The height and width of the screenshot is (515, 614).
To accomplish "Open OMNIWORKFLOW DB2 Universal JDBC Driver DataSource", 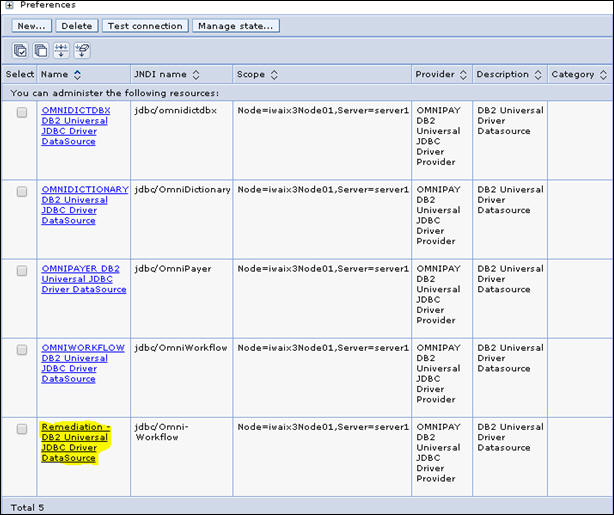I will (83, 363).
